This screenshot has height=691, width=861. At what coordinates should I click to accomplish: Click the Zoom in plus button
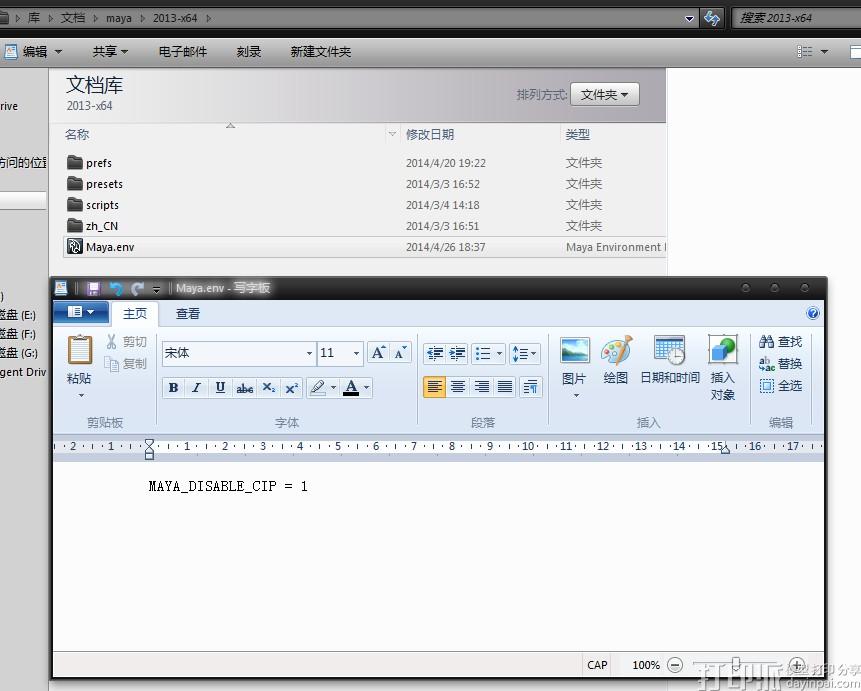click(x=797, y=665)
